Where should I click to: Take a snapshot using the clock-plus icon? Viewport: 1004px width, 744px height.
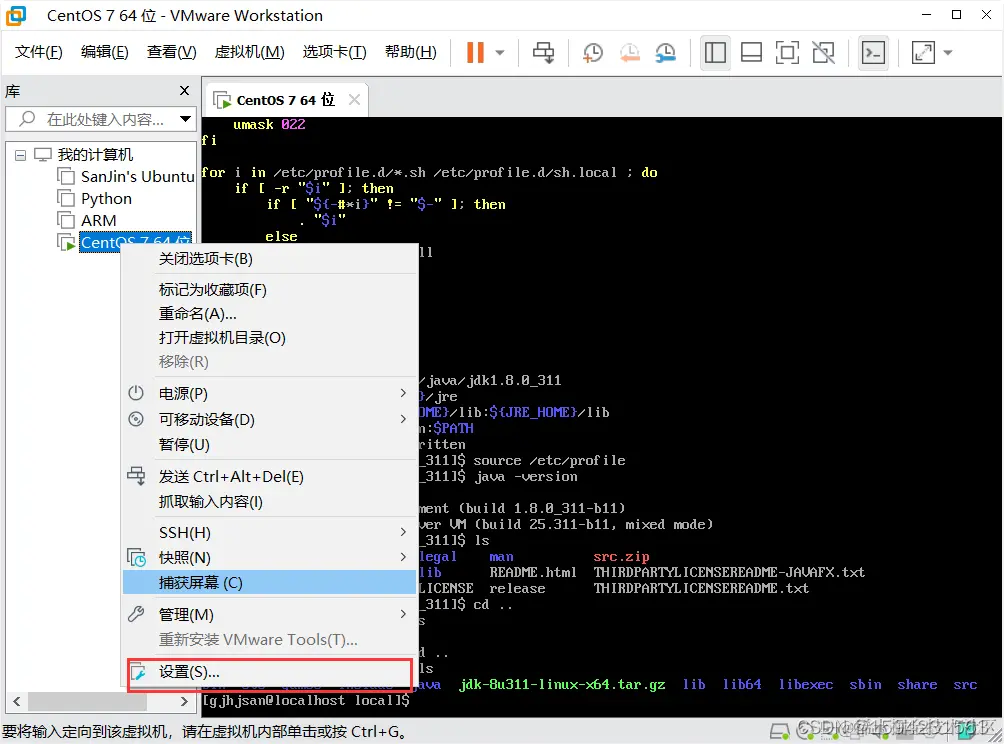click(592, 52)
